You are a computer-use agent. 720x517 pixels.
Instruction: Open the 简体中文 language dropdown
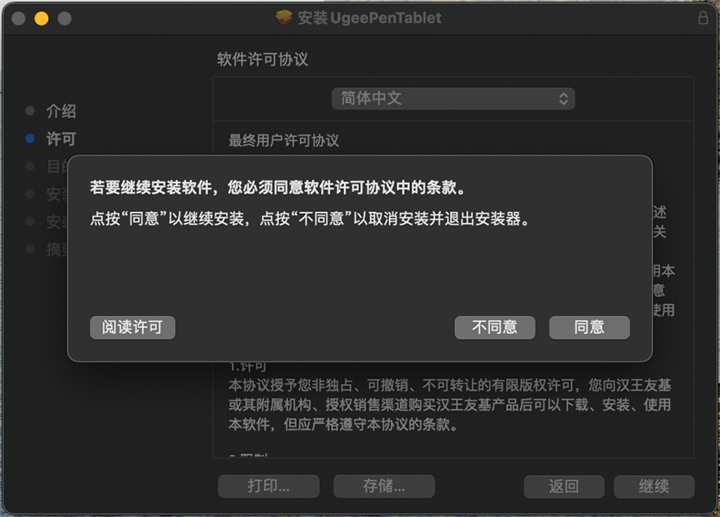click(x=453, y=99)
